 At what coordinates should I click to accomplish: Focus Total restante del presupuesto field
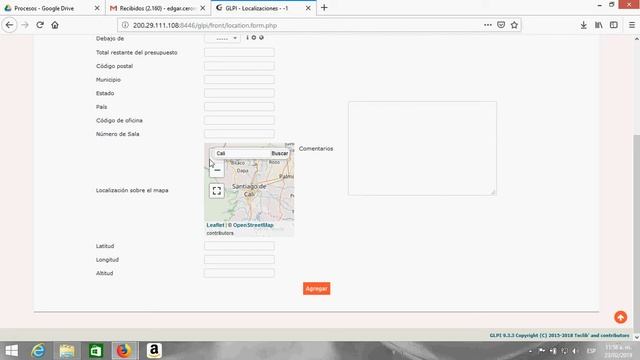[239, 52]
